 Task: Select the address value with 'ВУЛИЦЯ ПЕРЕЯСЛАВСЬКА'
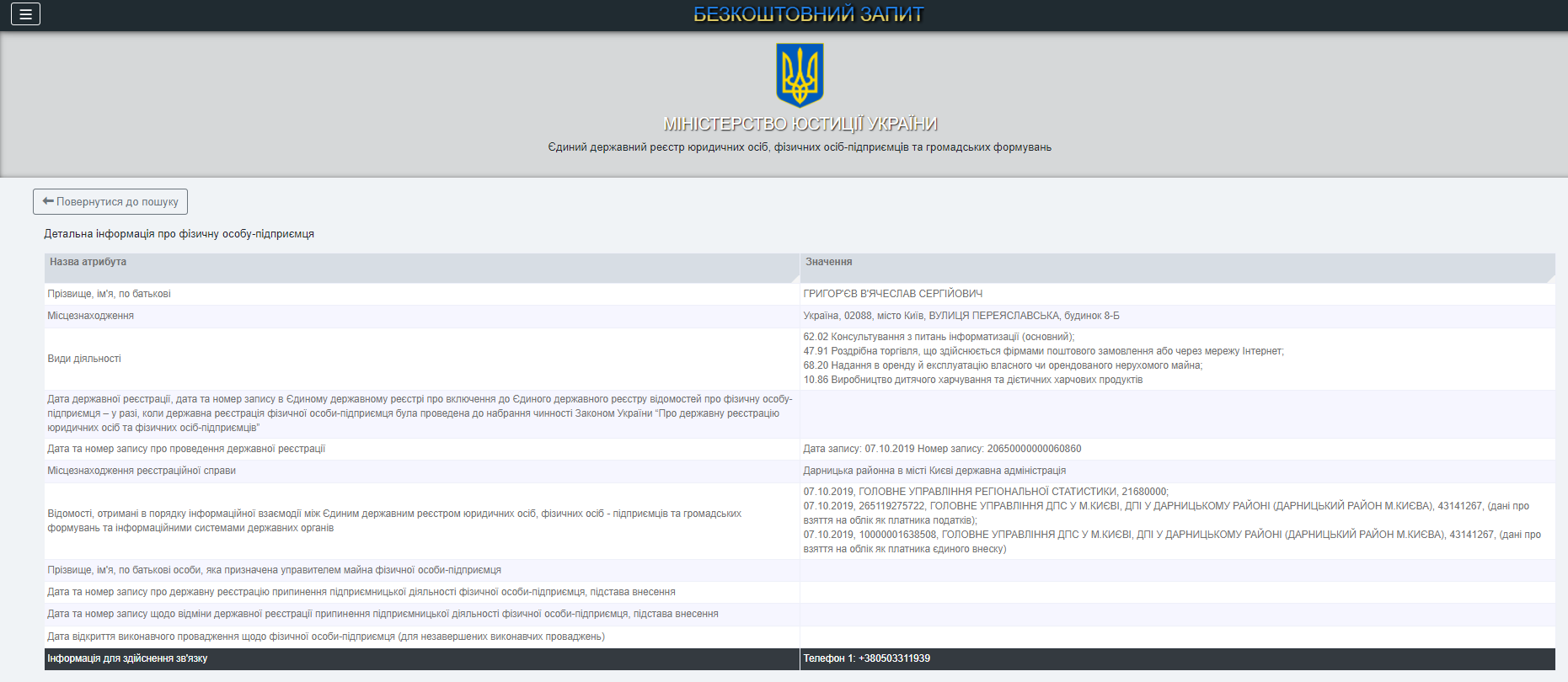(961, 316)
